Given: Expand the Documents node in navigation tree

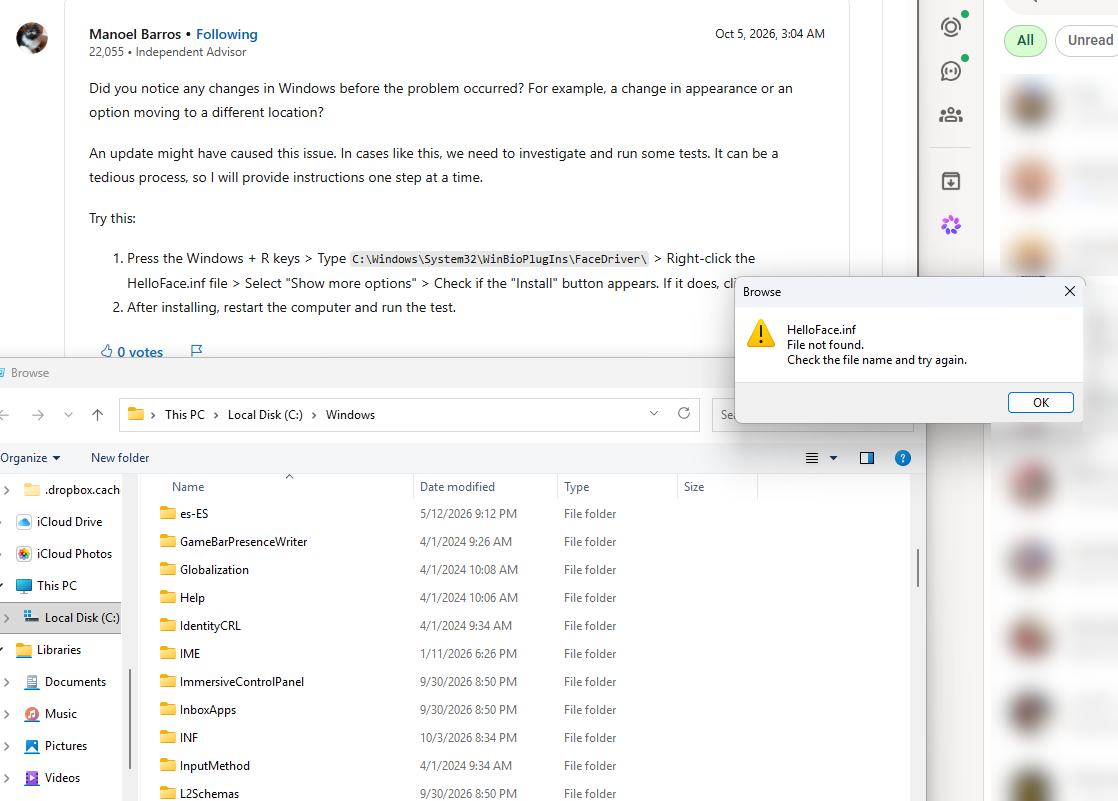Looking at the screenshot, I should 6,682.
